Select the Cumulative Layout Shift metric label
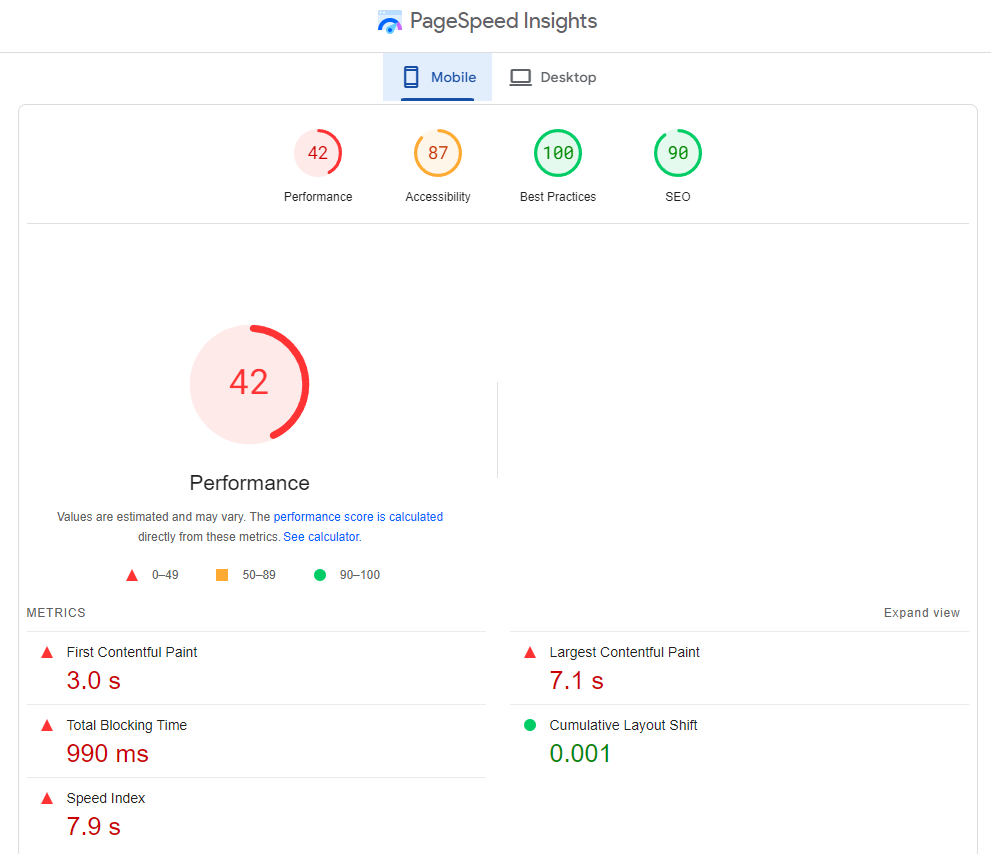This screenshot has width=991, height=854. (623, 725)
